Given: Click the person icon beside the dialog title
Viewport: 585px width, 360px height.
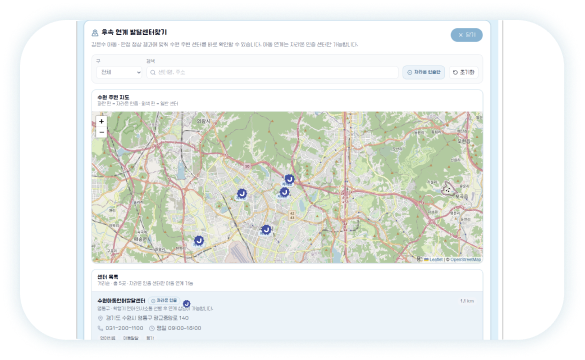Looking at the screenshot, I should (x=95, y=33).
